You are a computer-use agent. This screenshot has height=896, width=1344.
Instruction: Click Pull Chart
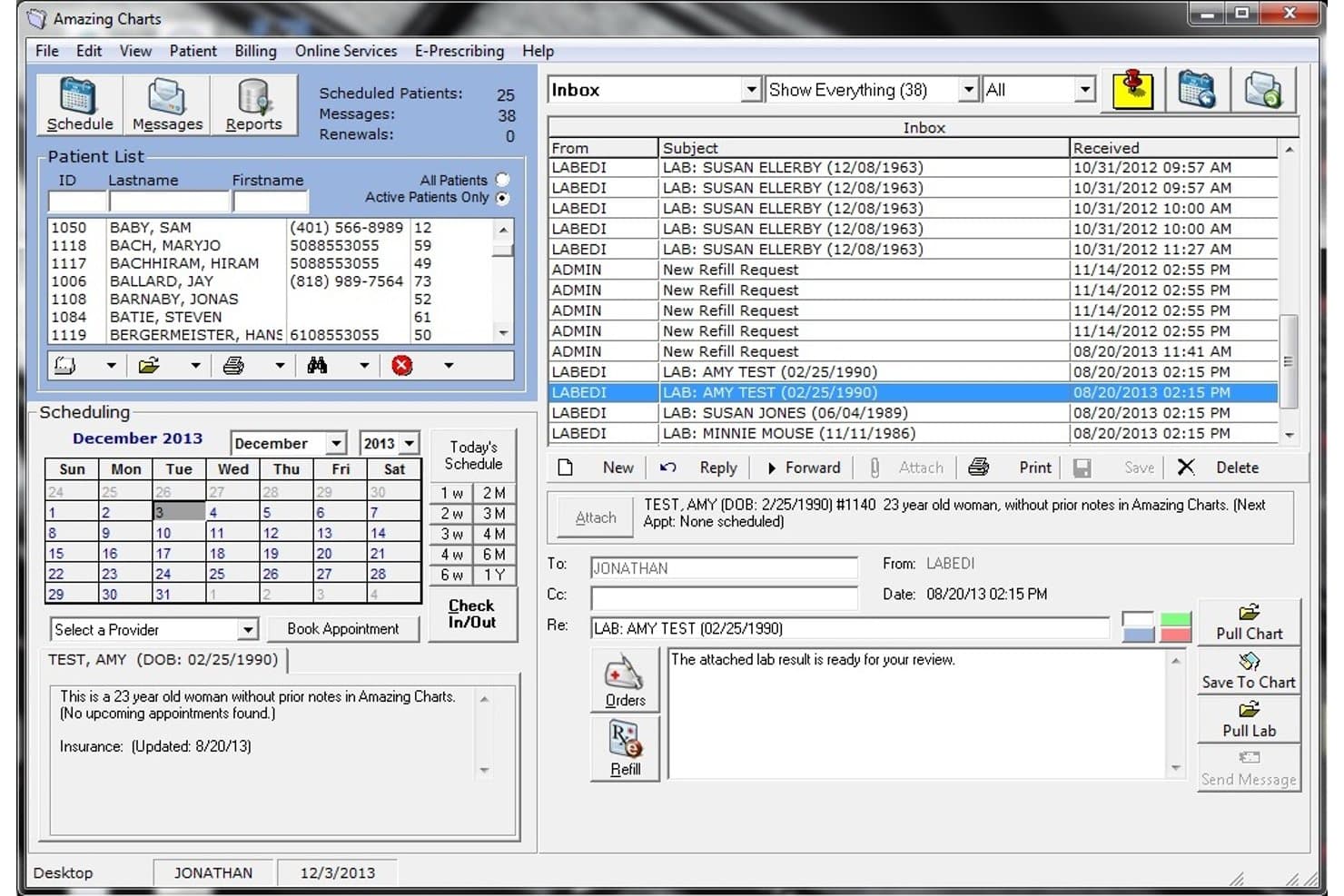(1249, 622)
